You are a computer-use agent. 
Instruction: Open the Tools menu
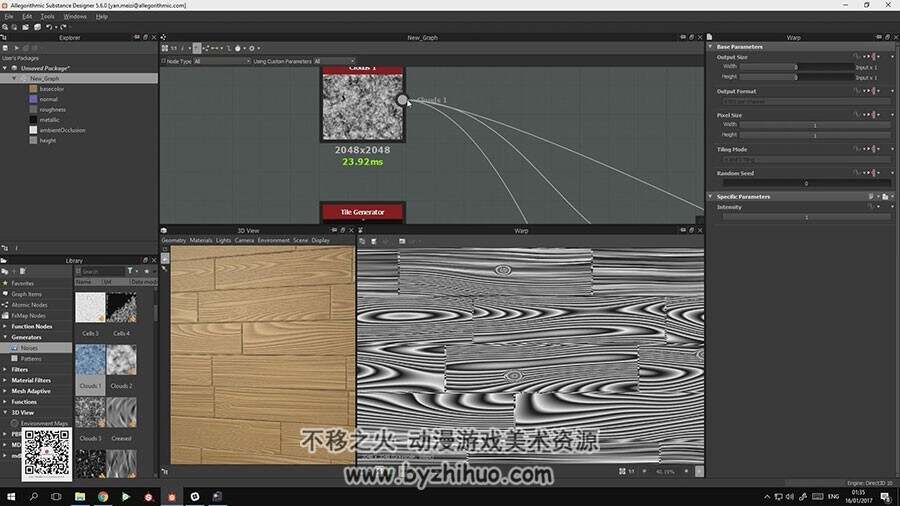coord(48,17)
